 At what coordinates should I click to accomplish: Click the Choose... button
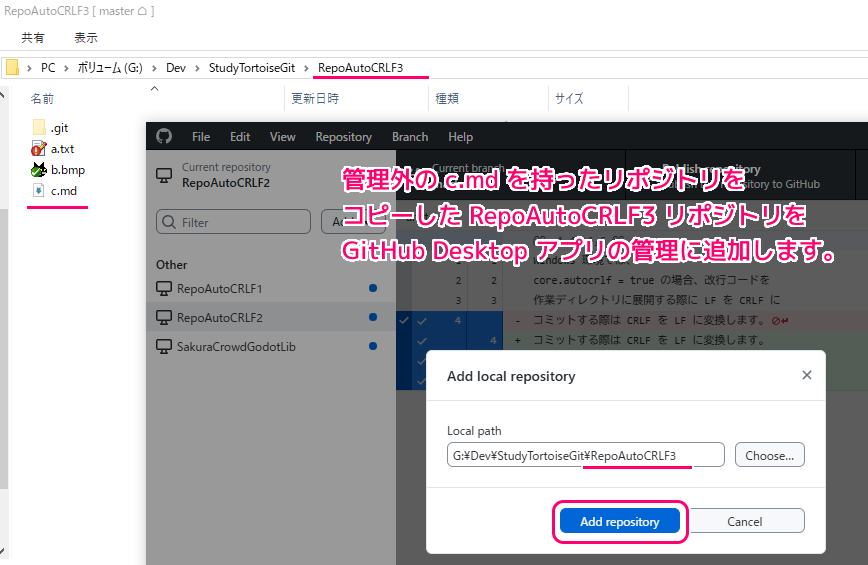click(x=769, y=455)
